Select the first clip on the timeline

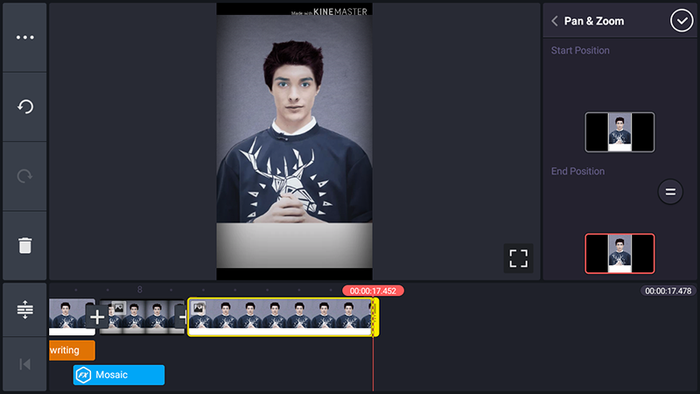point(71,317)
